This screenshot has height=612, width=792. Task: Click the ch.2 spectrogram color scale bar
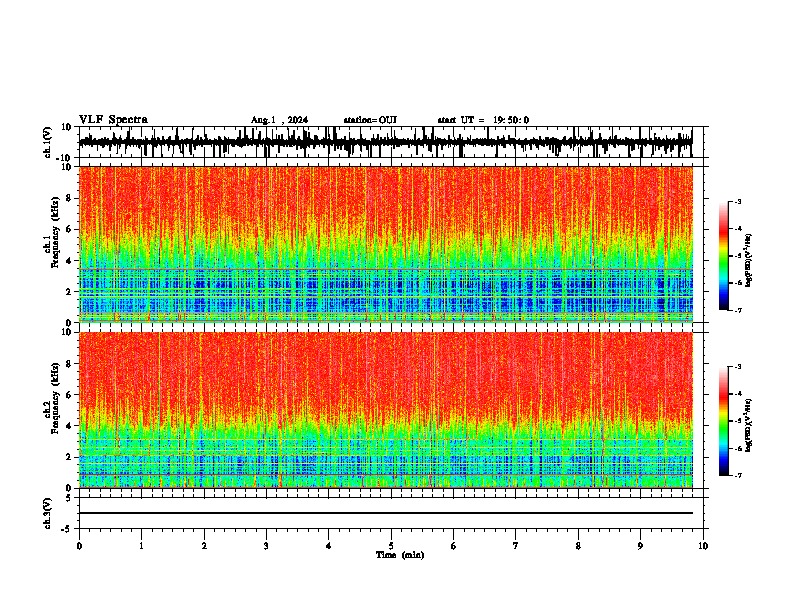click(x=724, y=421)
